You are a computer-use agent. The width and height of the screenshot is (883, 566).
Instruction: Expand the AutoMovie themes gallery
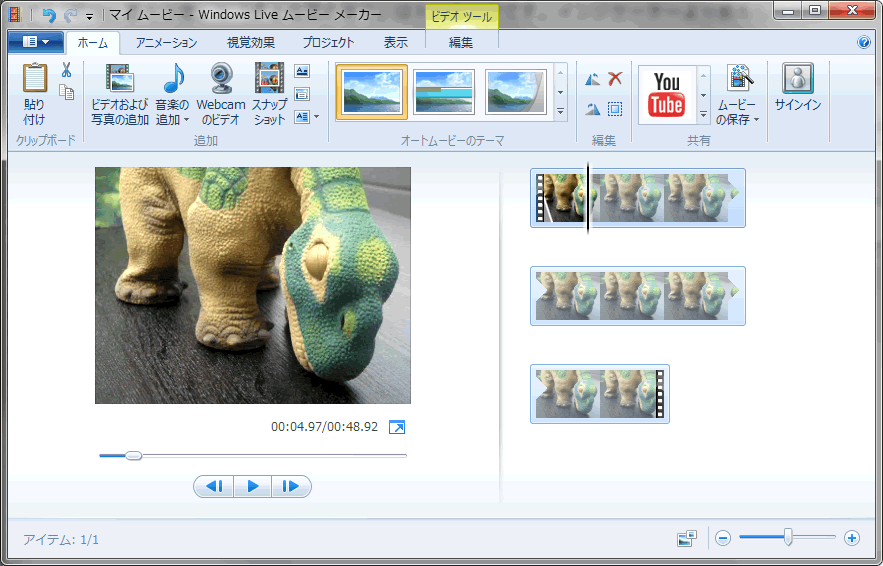[560, 111]
